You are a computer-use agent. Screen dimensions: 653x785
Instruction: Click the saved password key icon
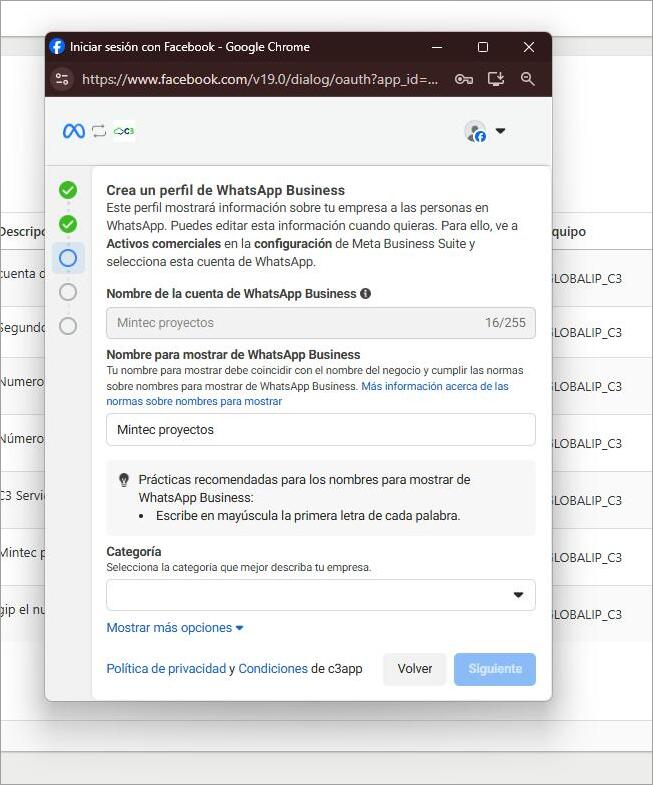464,79
